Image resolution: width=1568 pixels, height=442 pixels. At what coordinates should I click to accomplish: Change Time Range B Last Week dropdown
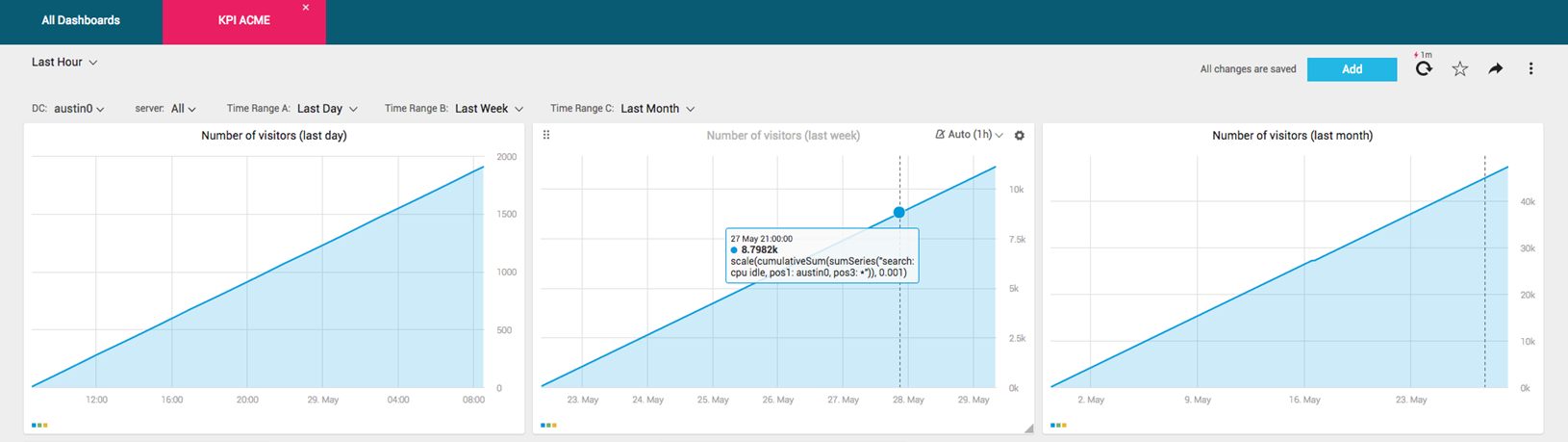(x=489, y=109)
